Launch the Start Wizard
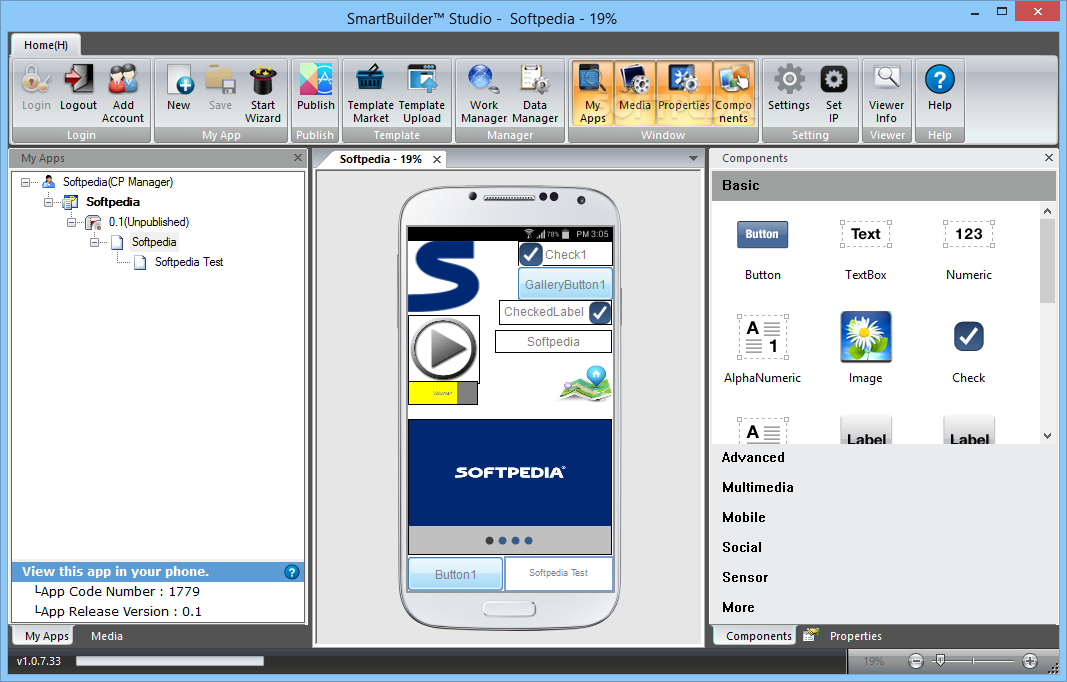Viewport: 1067px width, 682px height. [263, 93]
